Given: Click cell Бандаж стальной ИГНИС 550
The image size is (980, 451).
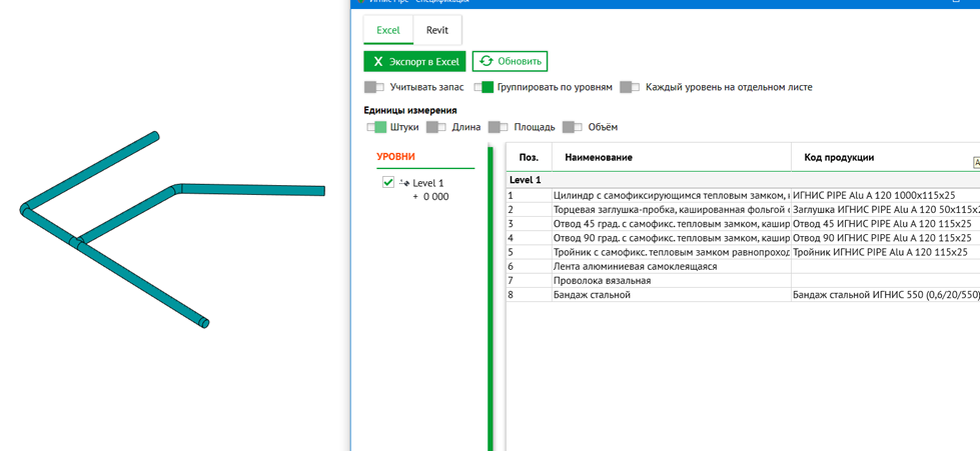Looking at the screenshot, I should pos(886,295).
